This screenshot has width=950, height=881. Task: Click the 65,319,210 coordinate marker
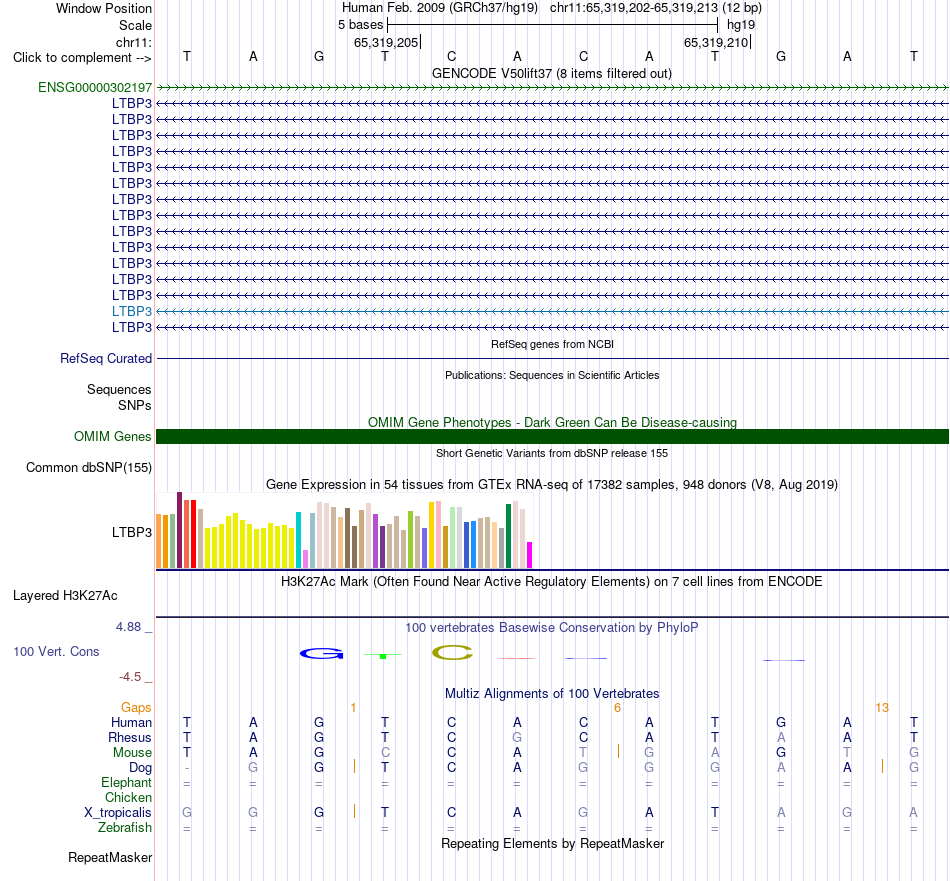[x=717, y=42]
